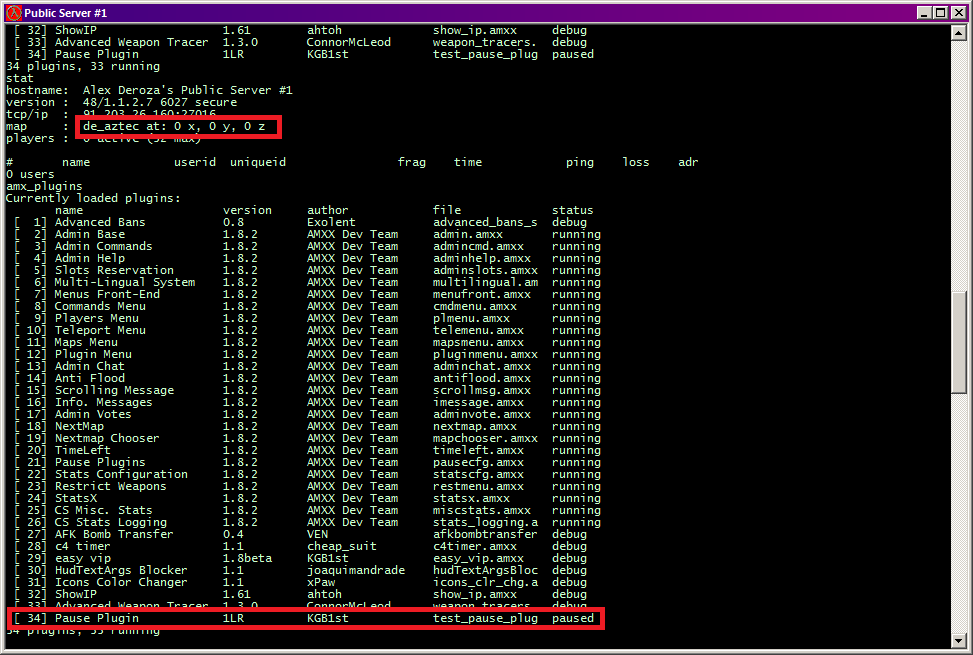Click the 'Advanced Bans' plugin name
Image resolution: width=973 pixels, height=655 pixels.
[100, 222]
